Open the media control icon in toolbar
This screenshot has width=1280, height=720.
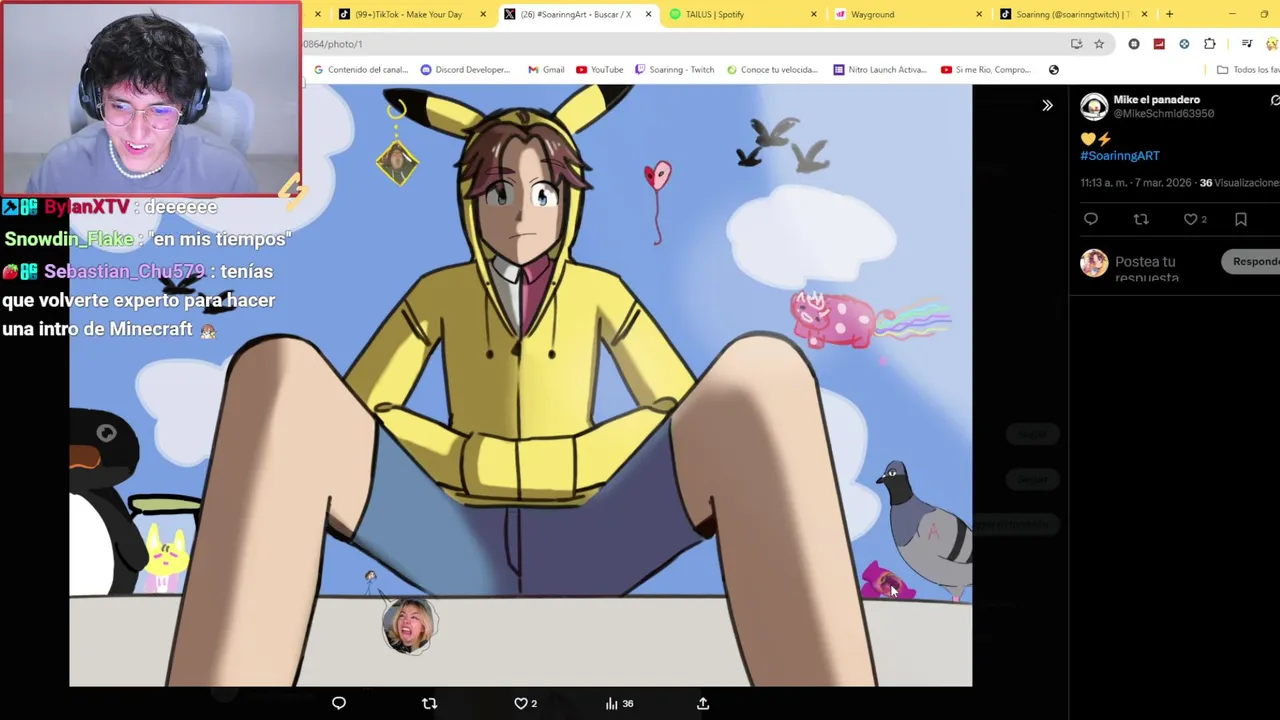(1246, 44)
